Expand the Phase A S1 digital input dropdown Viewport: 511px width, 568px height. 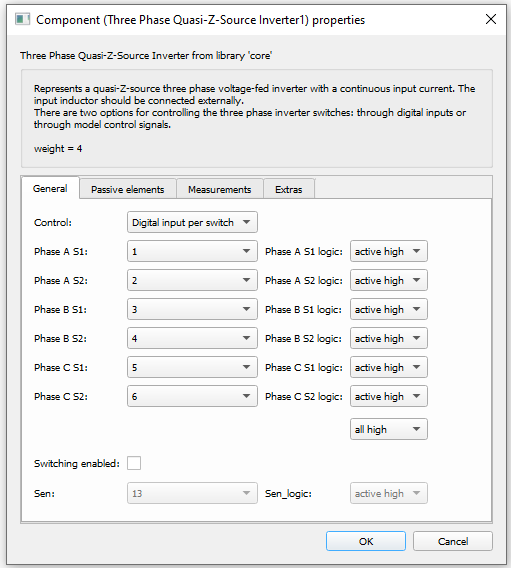click(192, 251)
